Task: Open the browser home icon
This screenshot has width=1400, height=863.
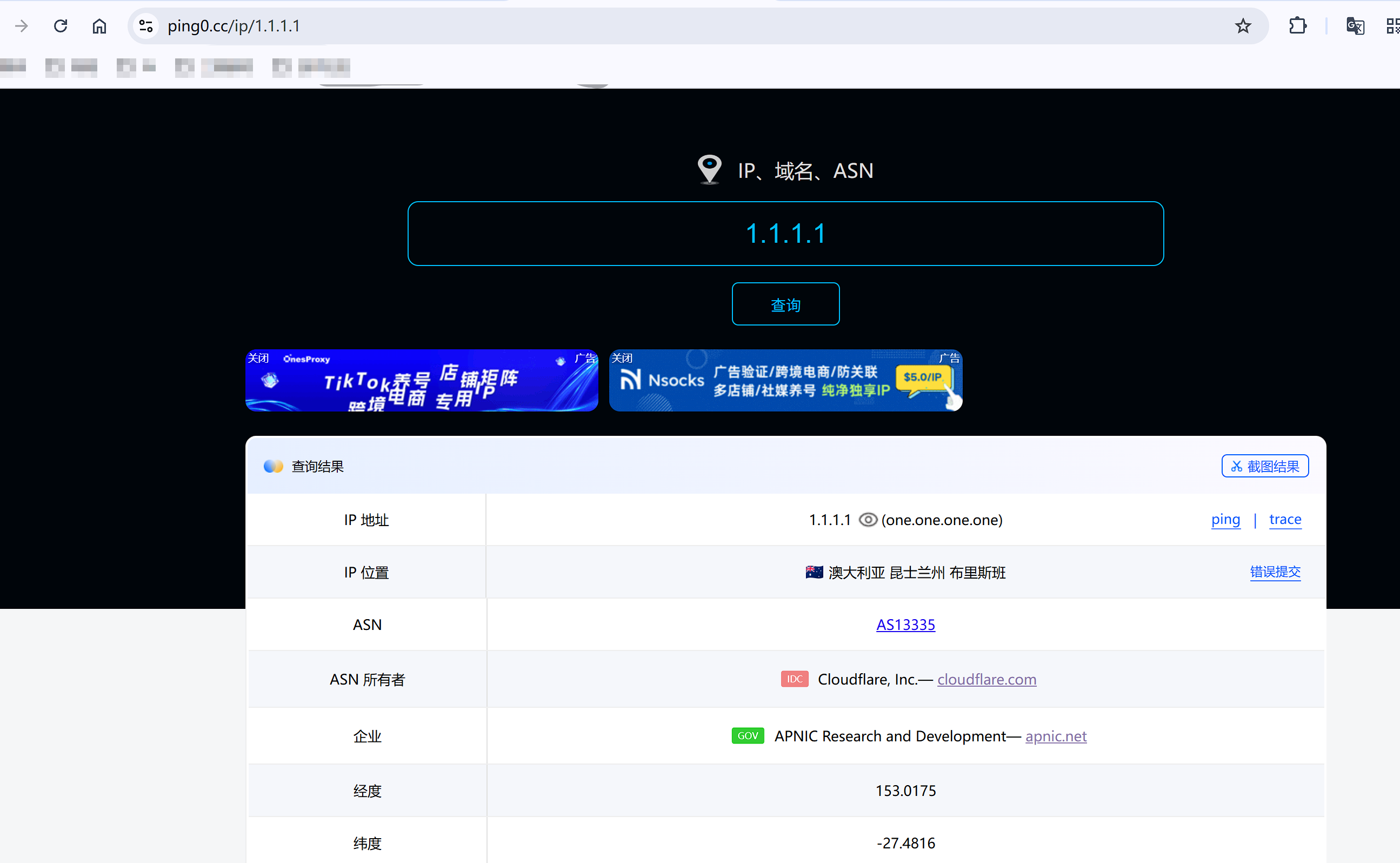Action: 99,26
